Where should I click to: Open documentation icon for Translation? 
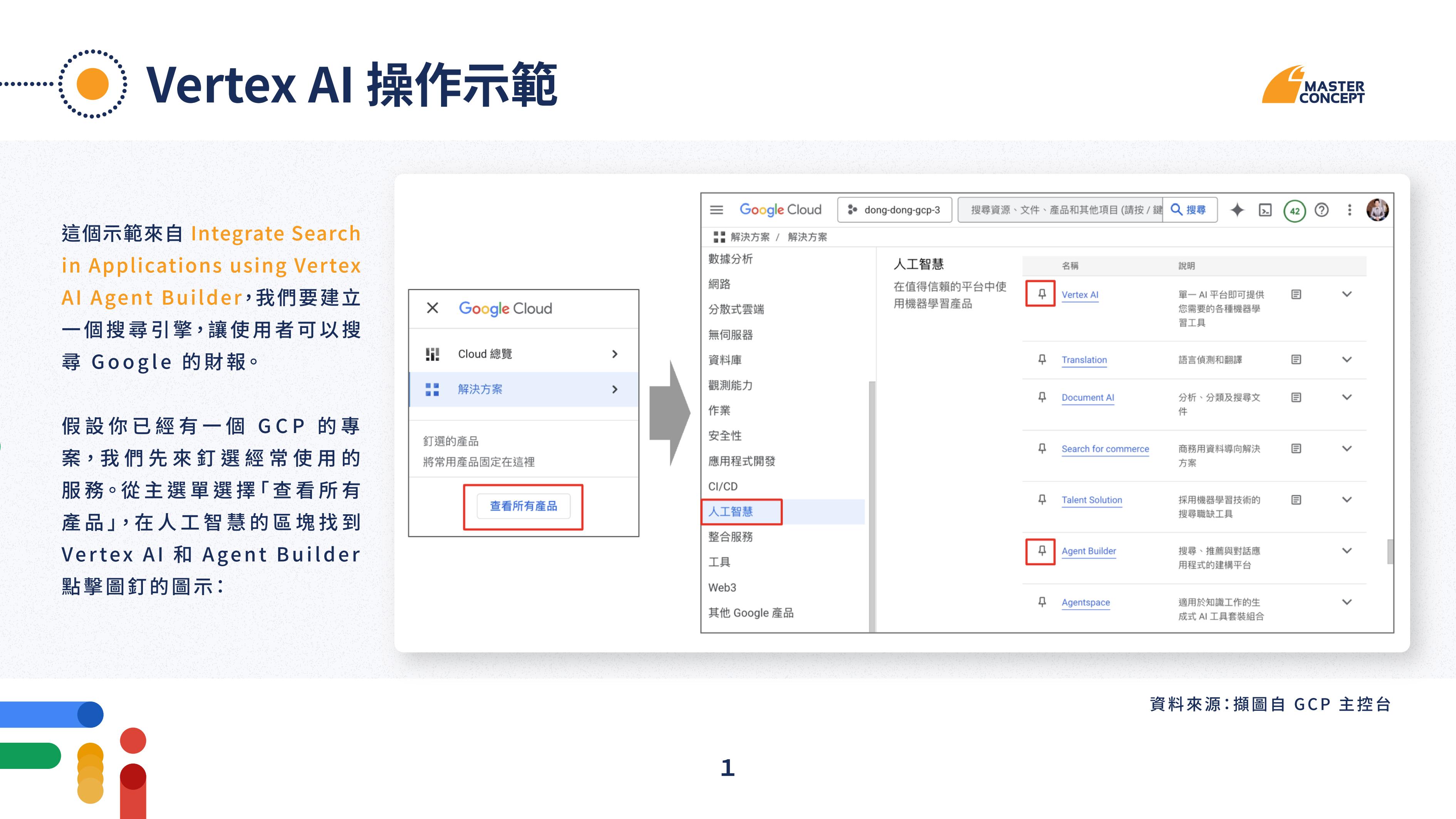pyautogui.click(x=1297, y=359)
